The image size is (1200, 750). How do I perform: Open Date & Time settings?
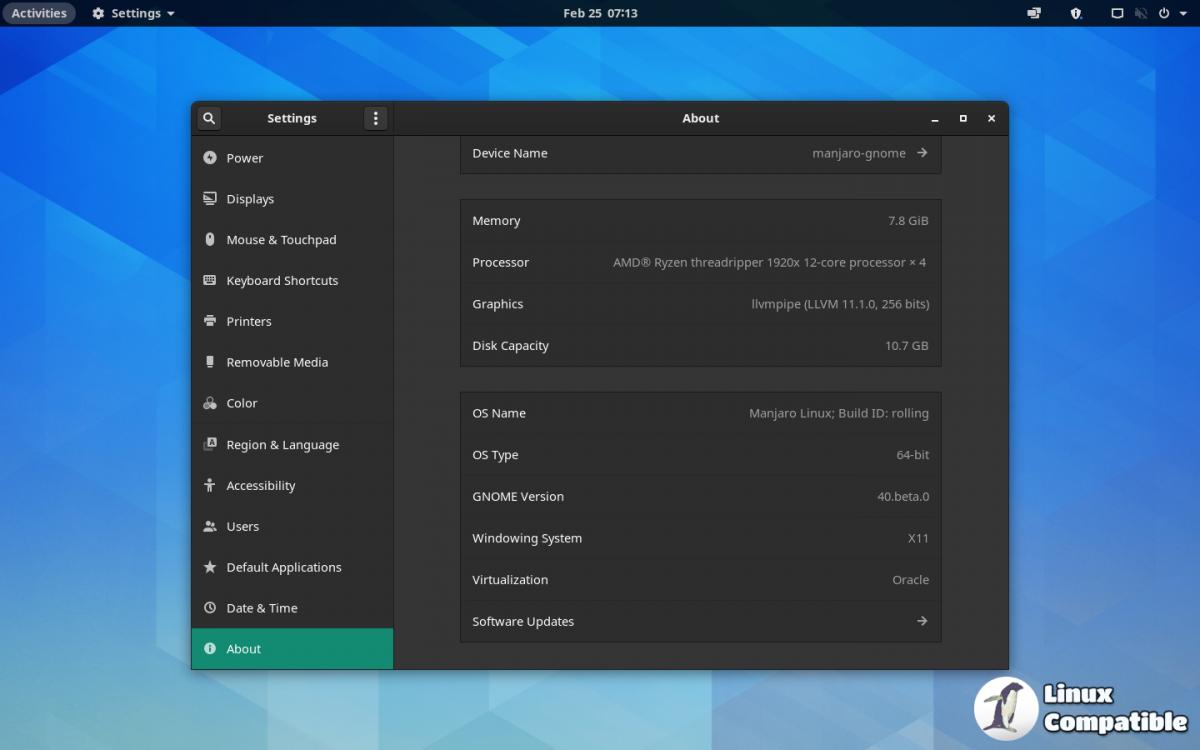click(x=261, y=608)
